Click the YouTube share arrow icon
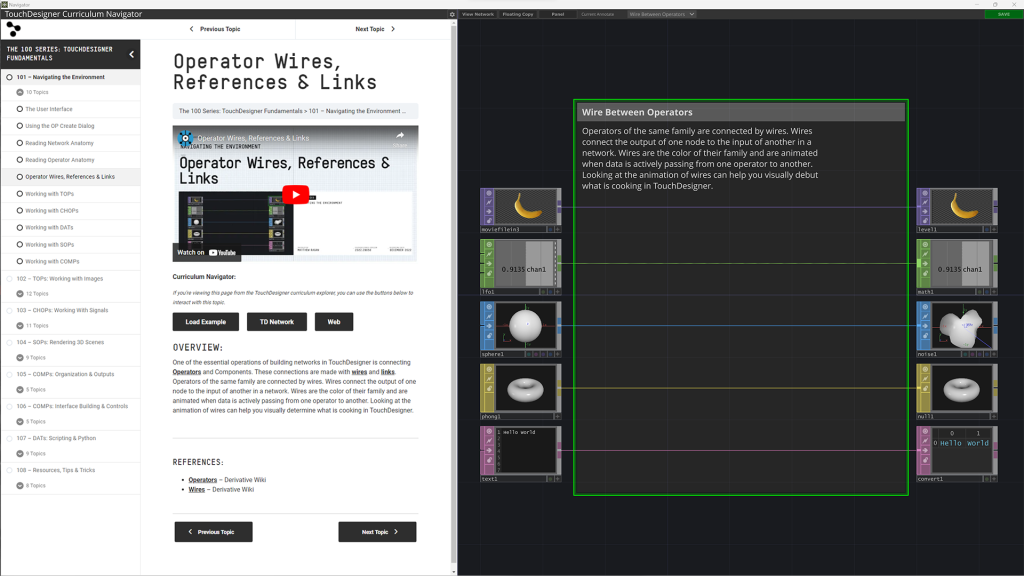This screenshot has width=1024, height=576. point(400,136)
